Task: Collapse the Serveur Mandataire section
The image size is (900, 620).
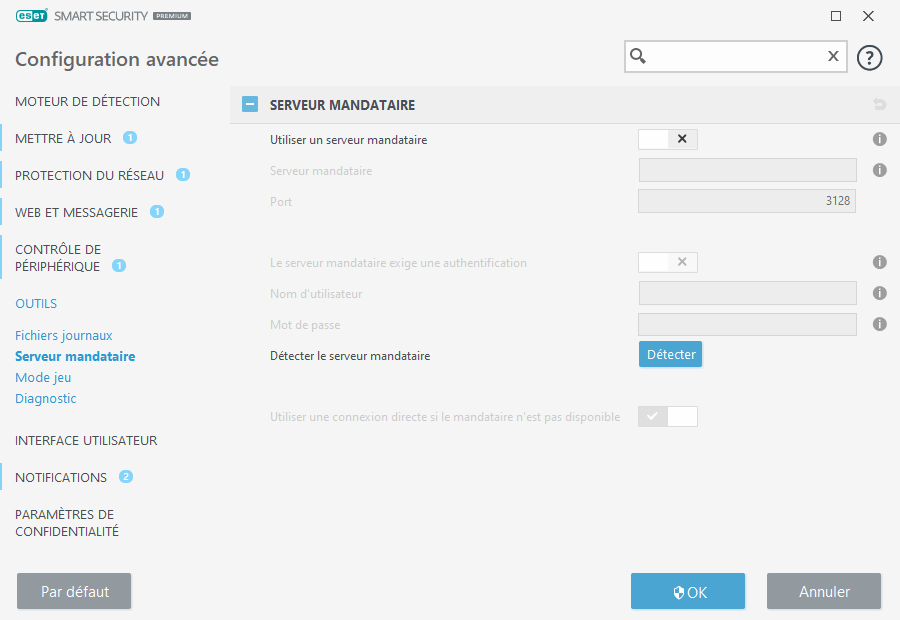Action: point(250,104)
